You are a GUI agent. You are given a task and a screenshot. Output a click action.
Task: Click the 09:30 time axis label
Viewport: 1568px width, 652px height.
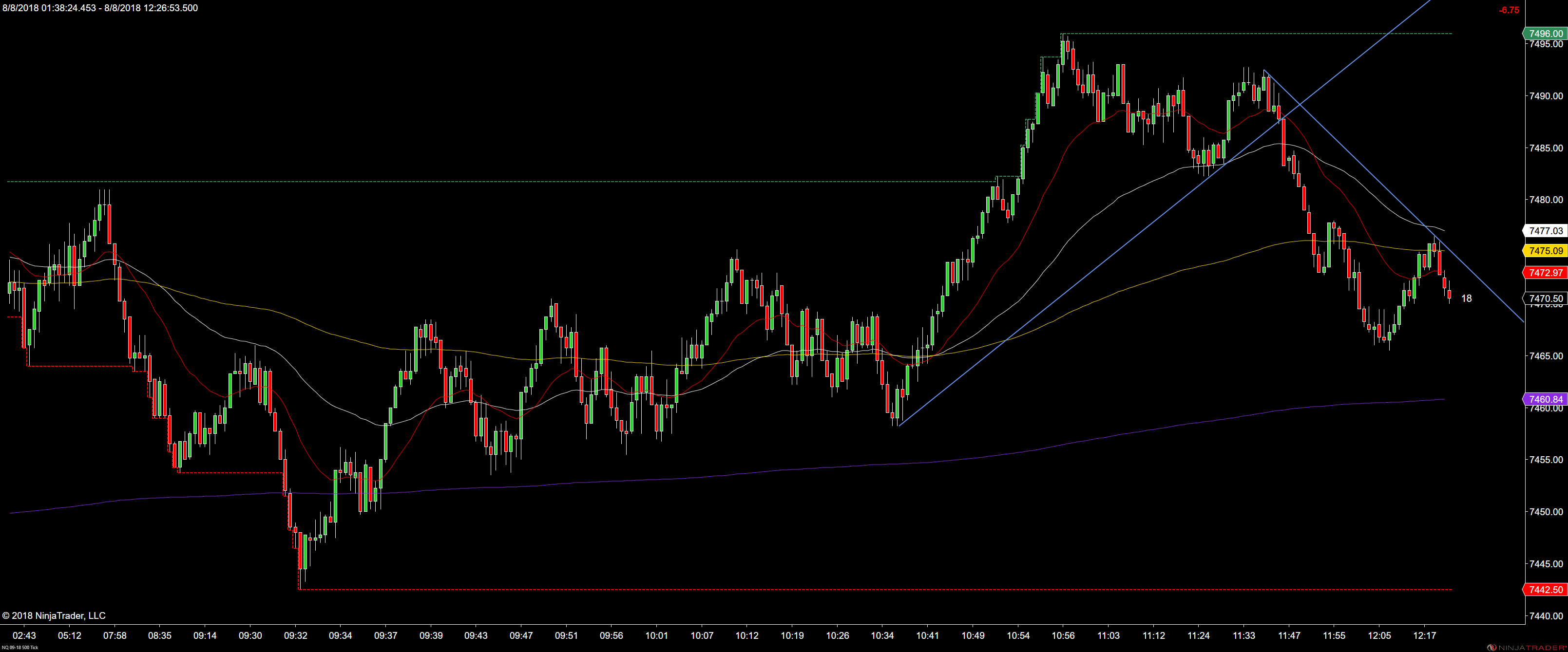click(250, 635)
